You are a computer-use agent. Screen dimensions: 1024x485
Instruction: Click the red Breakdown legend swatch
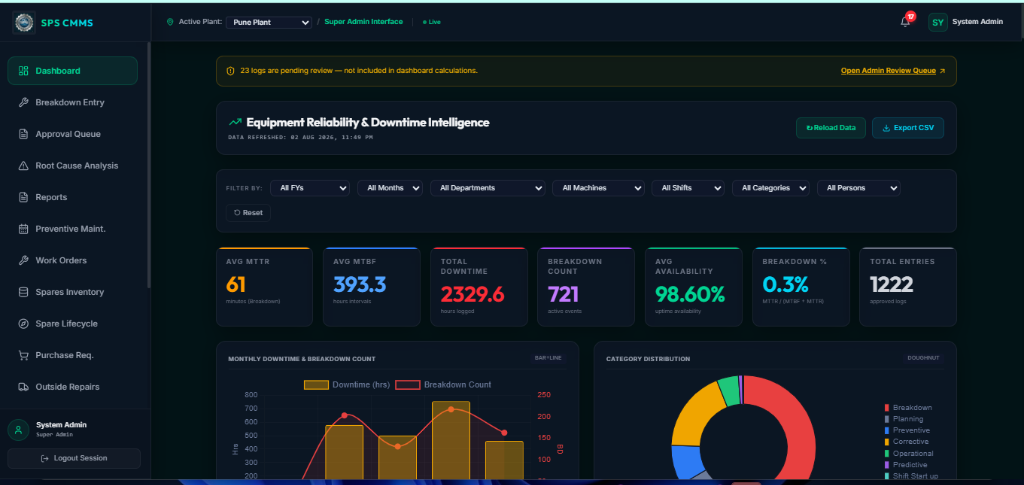(887, 407)
